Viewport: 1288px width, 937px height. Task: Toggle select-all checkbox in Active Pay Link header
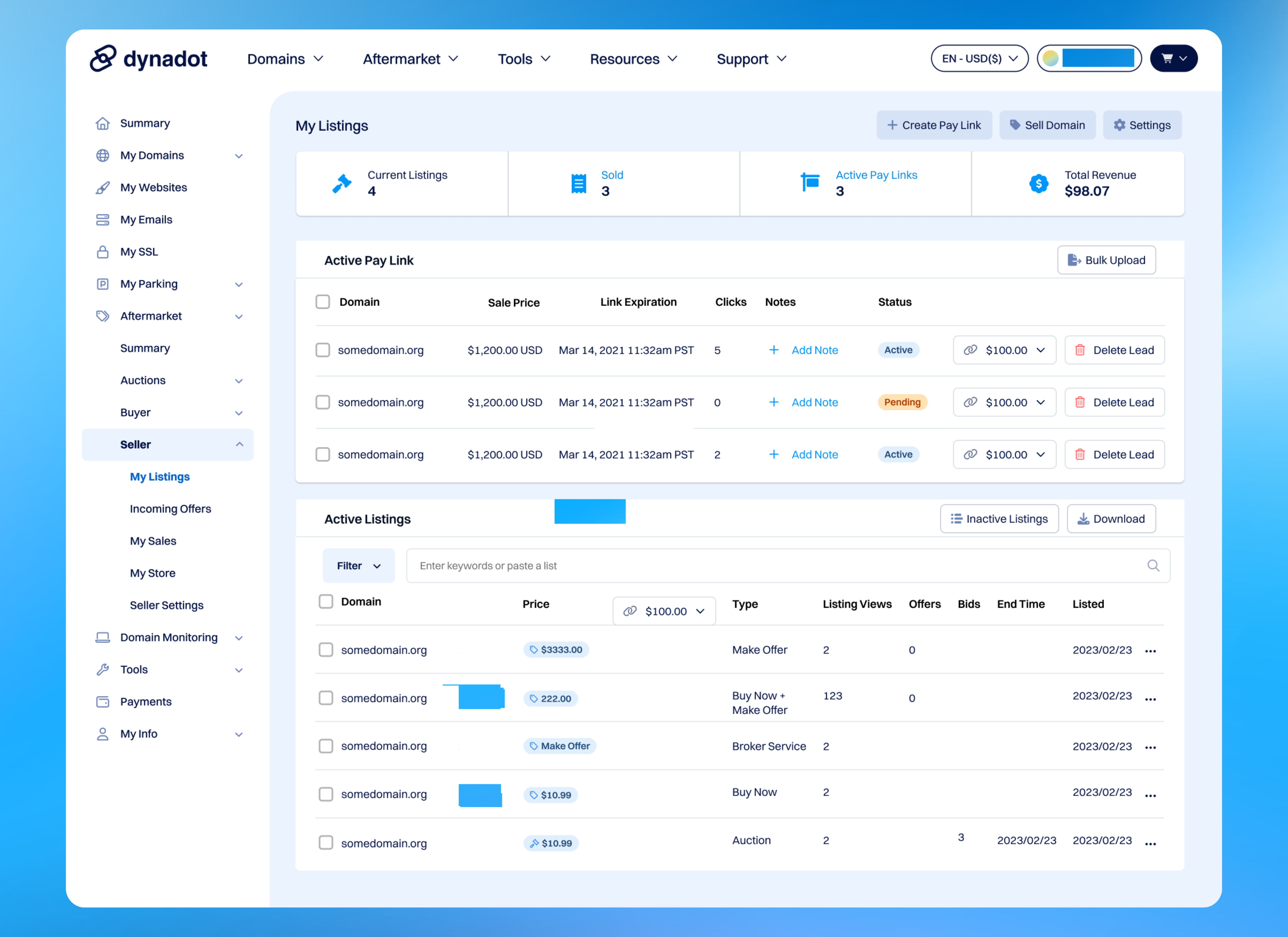pyautogui.click(x=323, y=302)
